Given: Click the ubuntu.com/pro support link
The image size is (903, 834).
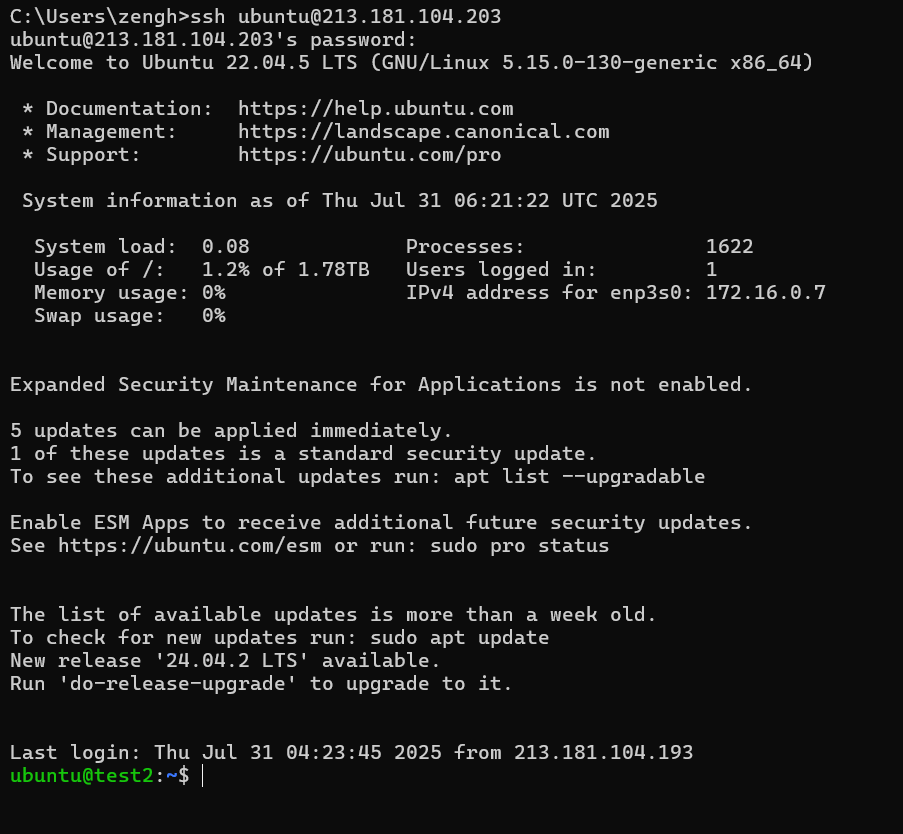Looking at the screenshot, I should coord(369,155).
